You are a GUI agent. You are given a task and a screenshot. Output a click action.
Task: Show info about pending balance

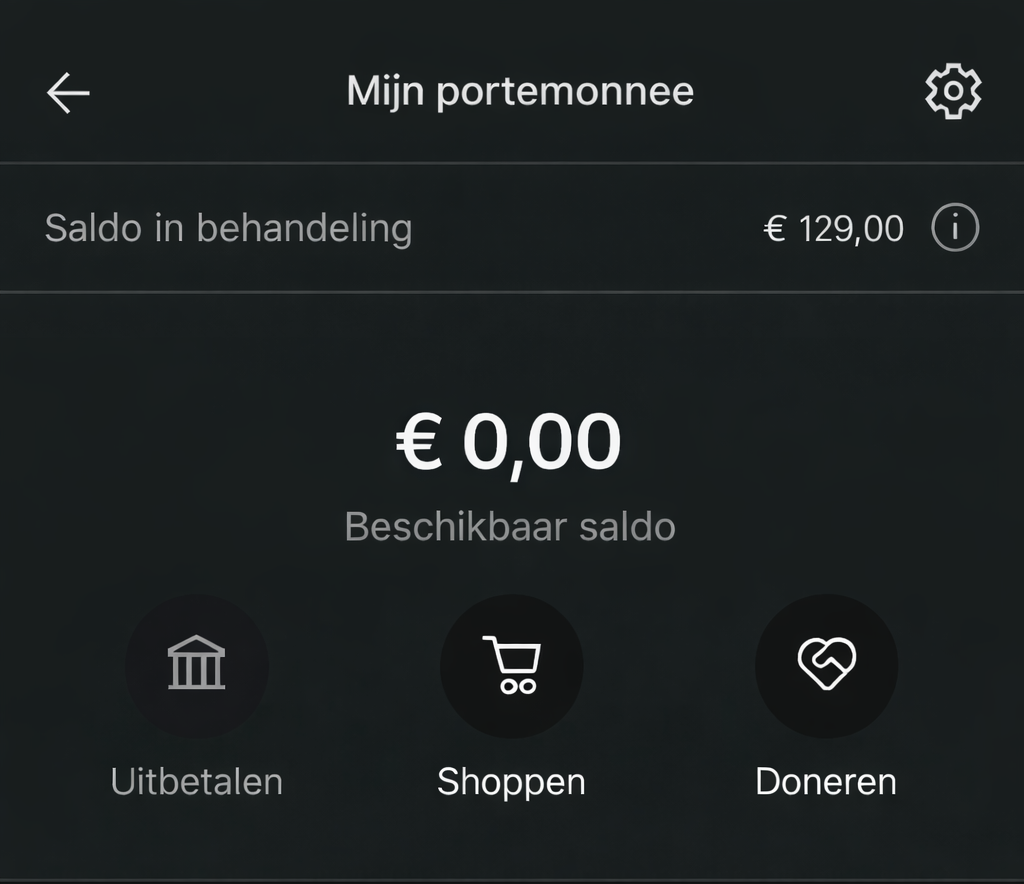tap(955, 229)
